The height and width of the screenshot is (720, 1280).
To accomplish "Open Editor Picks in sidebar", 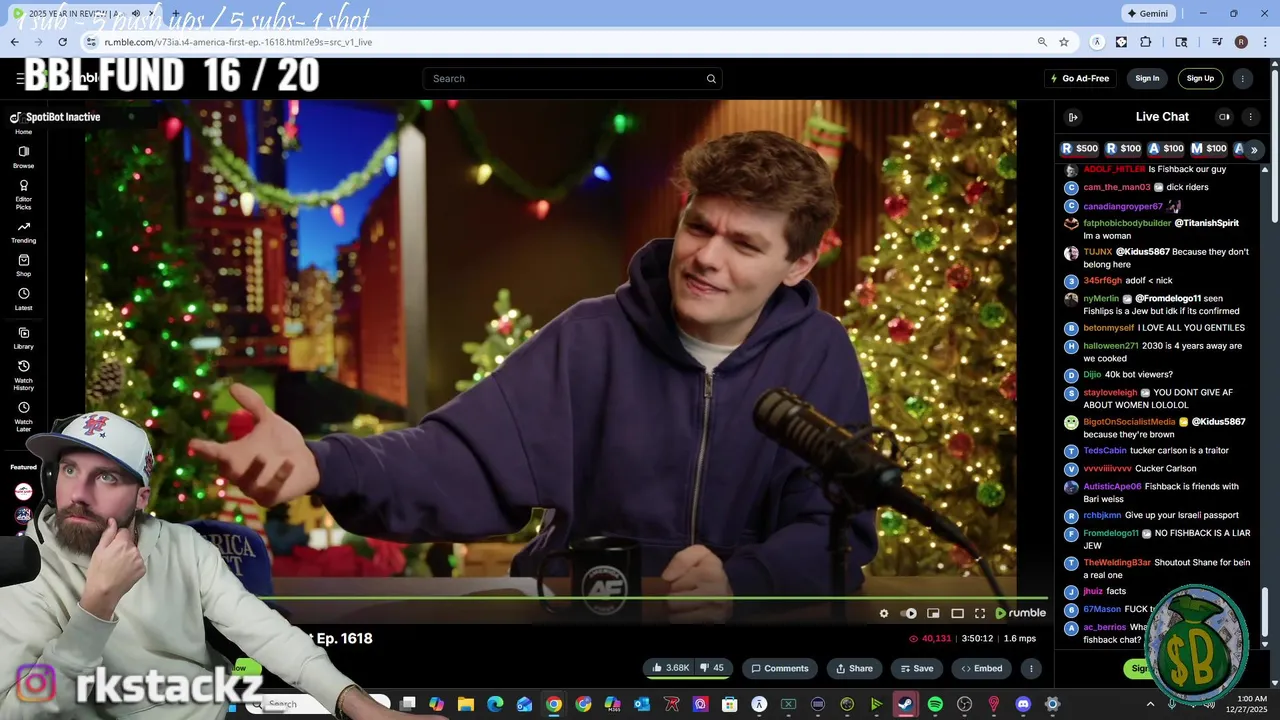I will pos(23,194).
